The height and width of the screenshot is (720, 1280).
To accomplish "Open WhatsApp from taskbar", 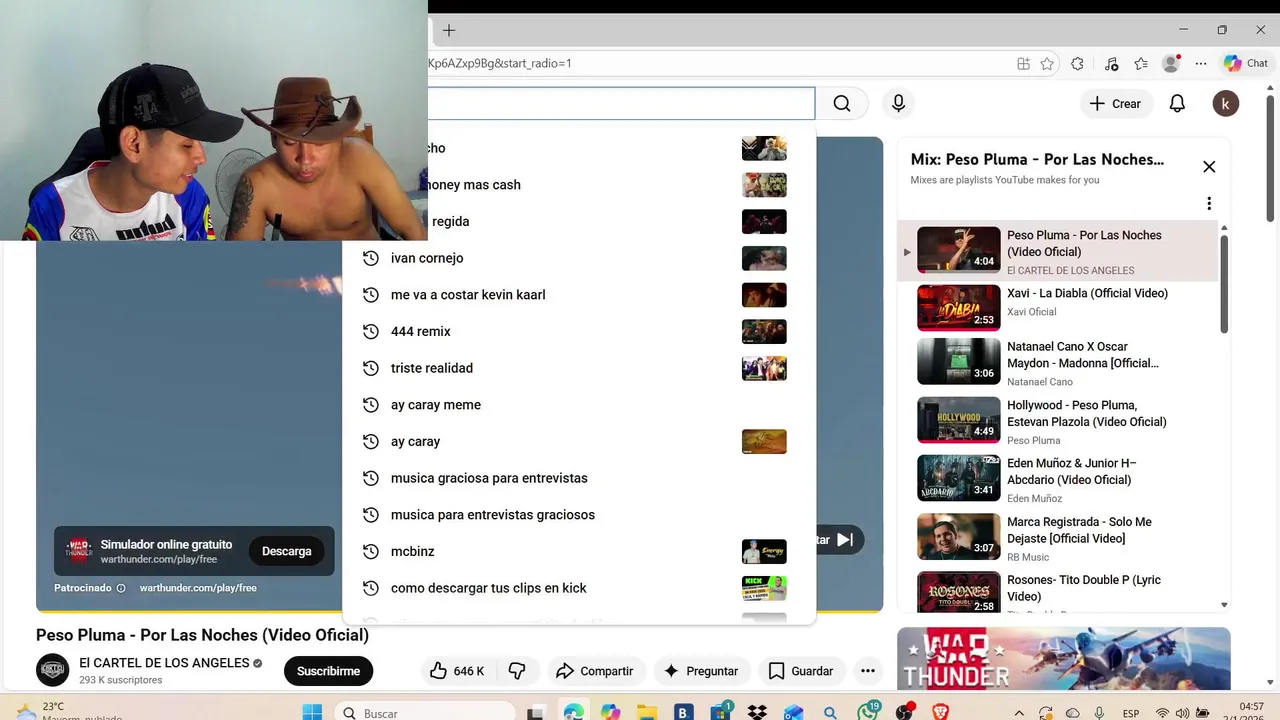I will pyautogui.click(x=867, y=712).
